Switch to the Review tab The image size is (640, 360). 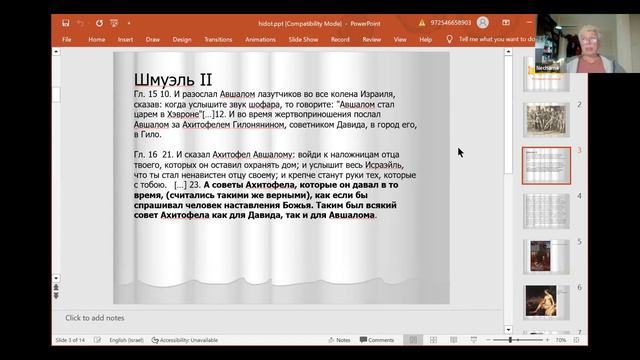coord(372,40)
